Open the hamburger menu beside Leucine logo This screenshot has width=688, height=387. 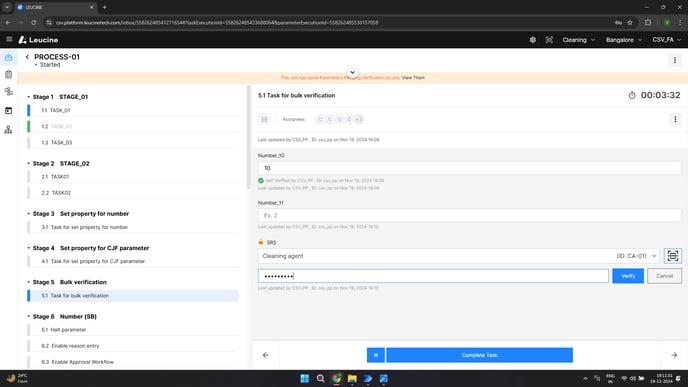tap(9, 39)
